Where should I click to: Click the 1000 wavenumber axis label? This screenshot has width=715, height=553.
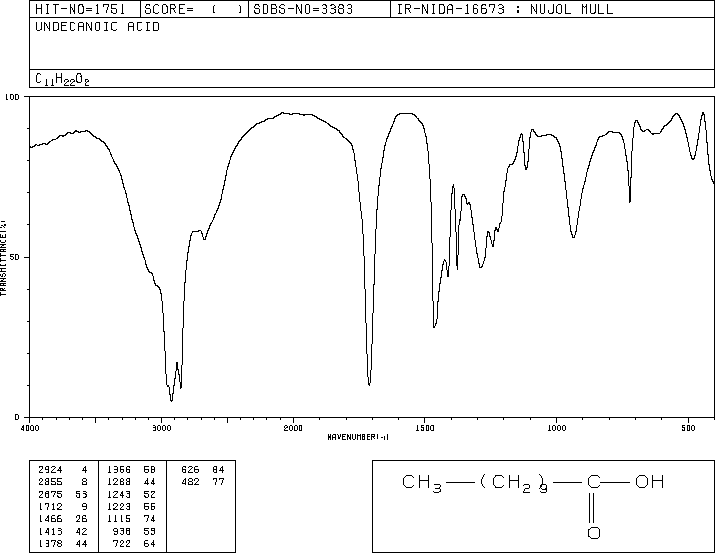557,428
